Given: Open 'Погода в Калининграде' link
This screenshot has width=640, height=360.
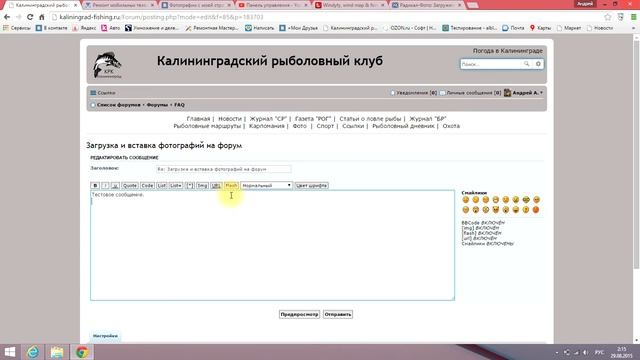Looking at the screenshot, I should (508, 51).
